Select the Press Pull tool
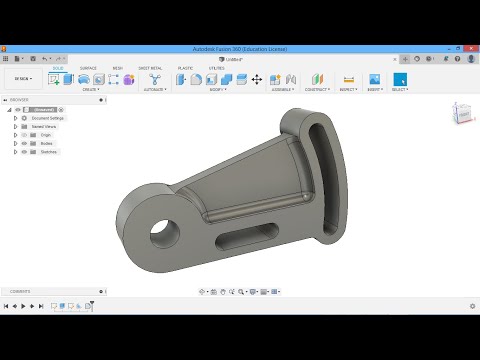Screen dimensions: 480x360 pyautogui.click(x=181, y=79)
